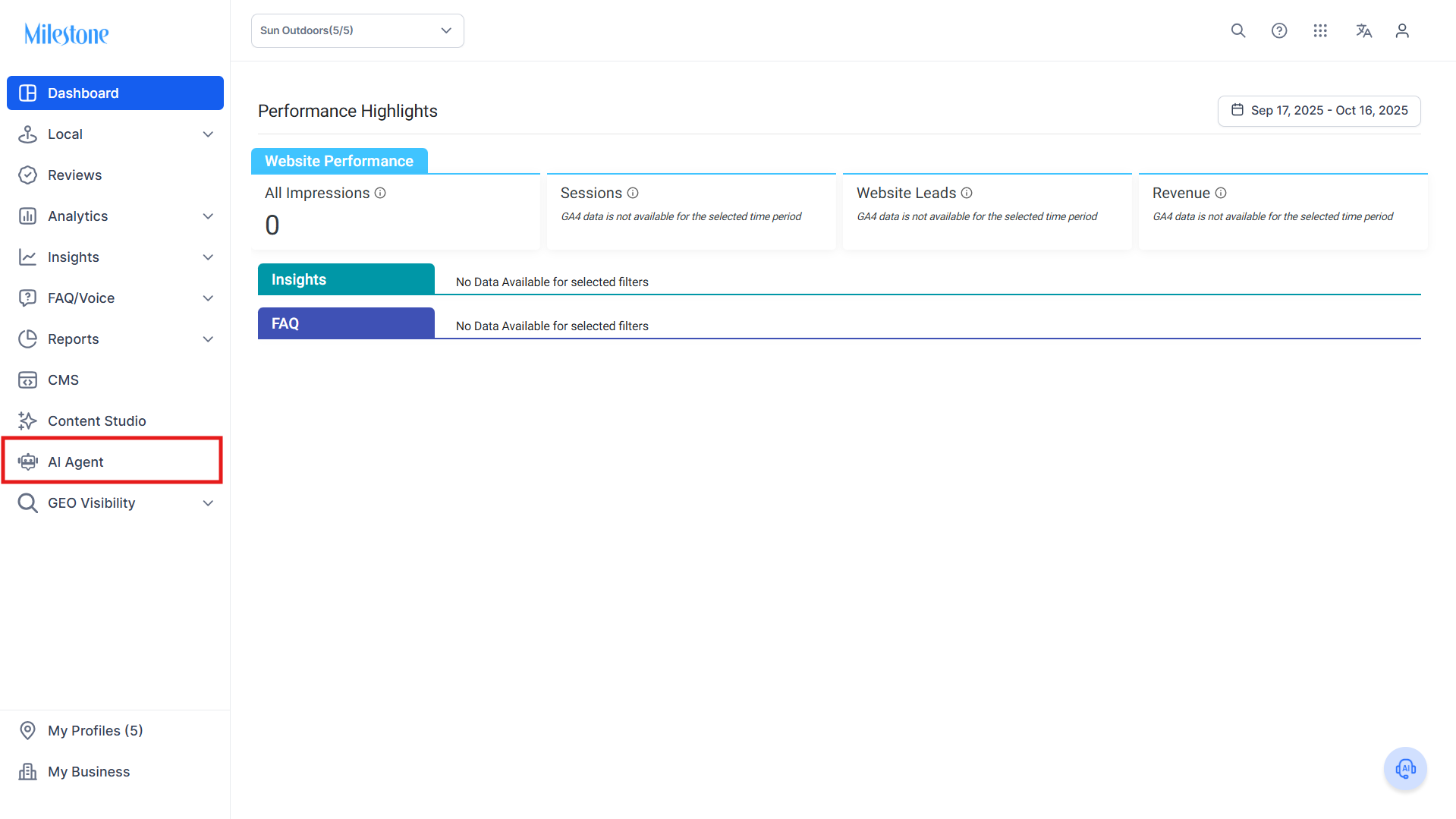This screenshot has height=819, width=1456.
Task: Click the info icon beside Website Leads
Action: [967, 194]
